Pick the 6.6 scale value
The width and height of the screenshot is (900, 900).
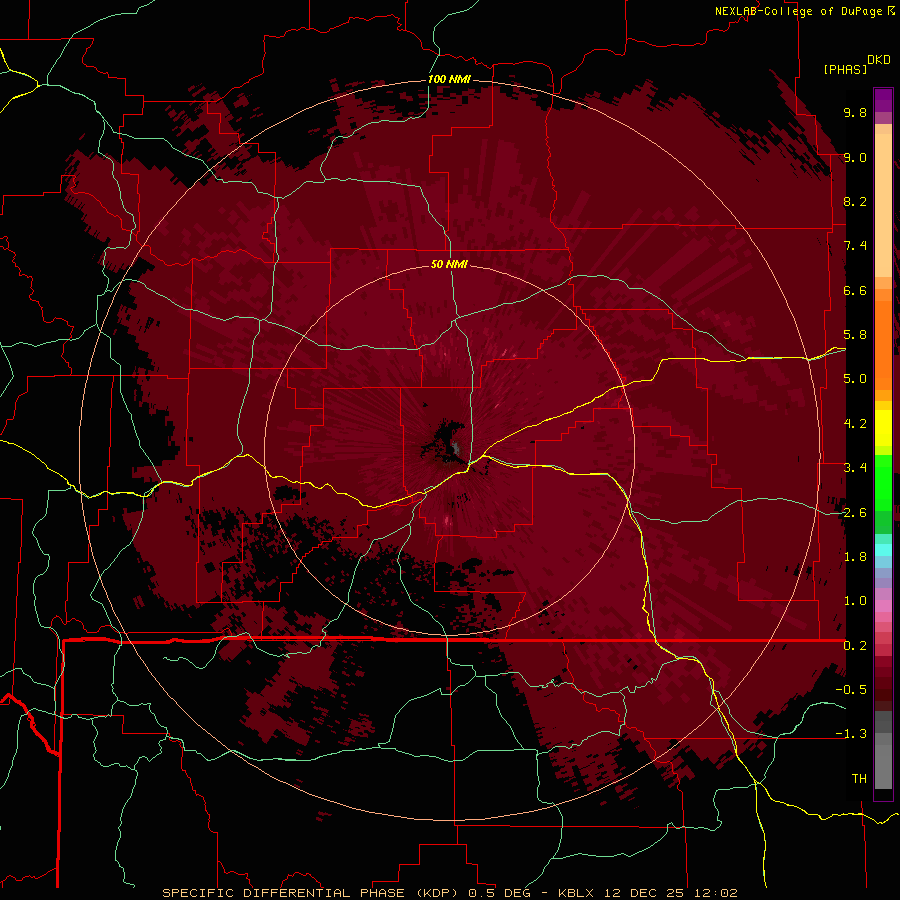click(x=855, y=290)
